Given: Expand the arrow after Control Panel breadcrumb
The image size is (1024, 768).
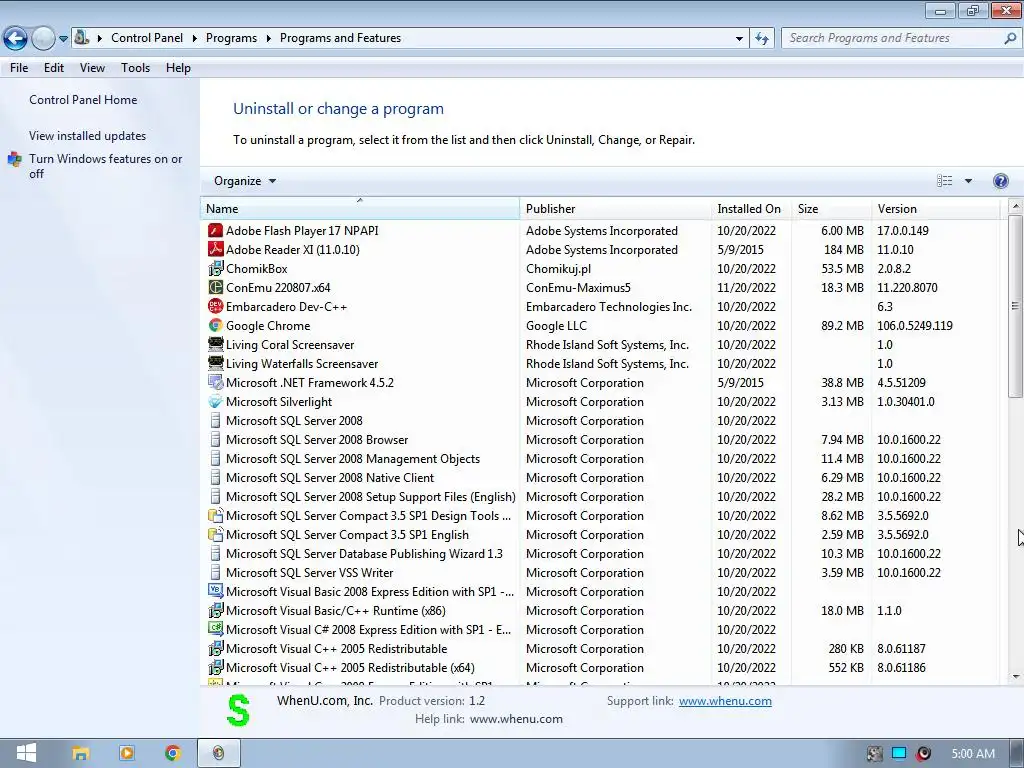Looking at the screenshot, I should click(x=195, y=39).
